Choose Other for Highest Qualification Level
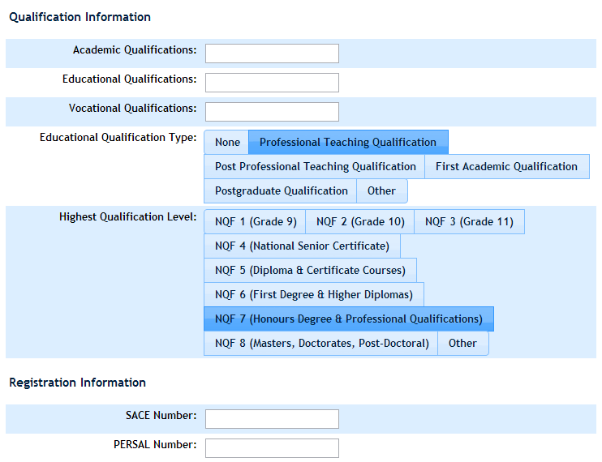 pos(463,343)
